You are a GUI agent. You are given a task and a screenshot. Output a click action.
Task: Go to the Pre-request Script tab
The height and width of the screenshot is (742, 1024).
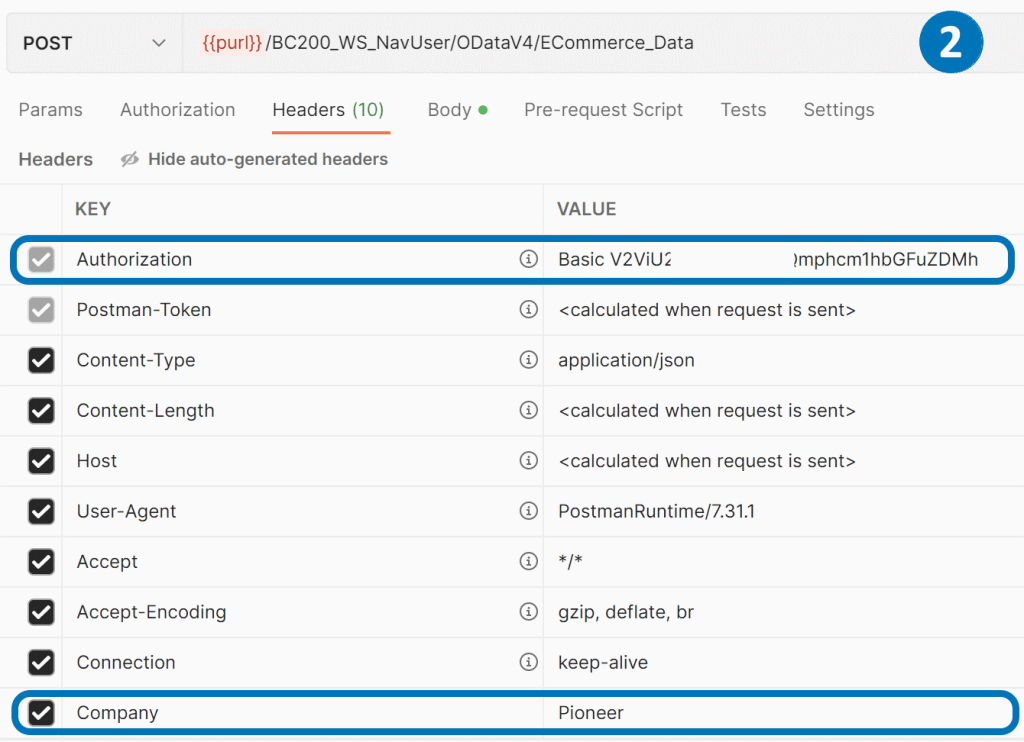click(603, 110)
